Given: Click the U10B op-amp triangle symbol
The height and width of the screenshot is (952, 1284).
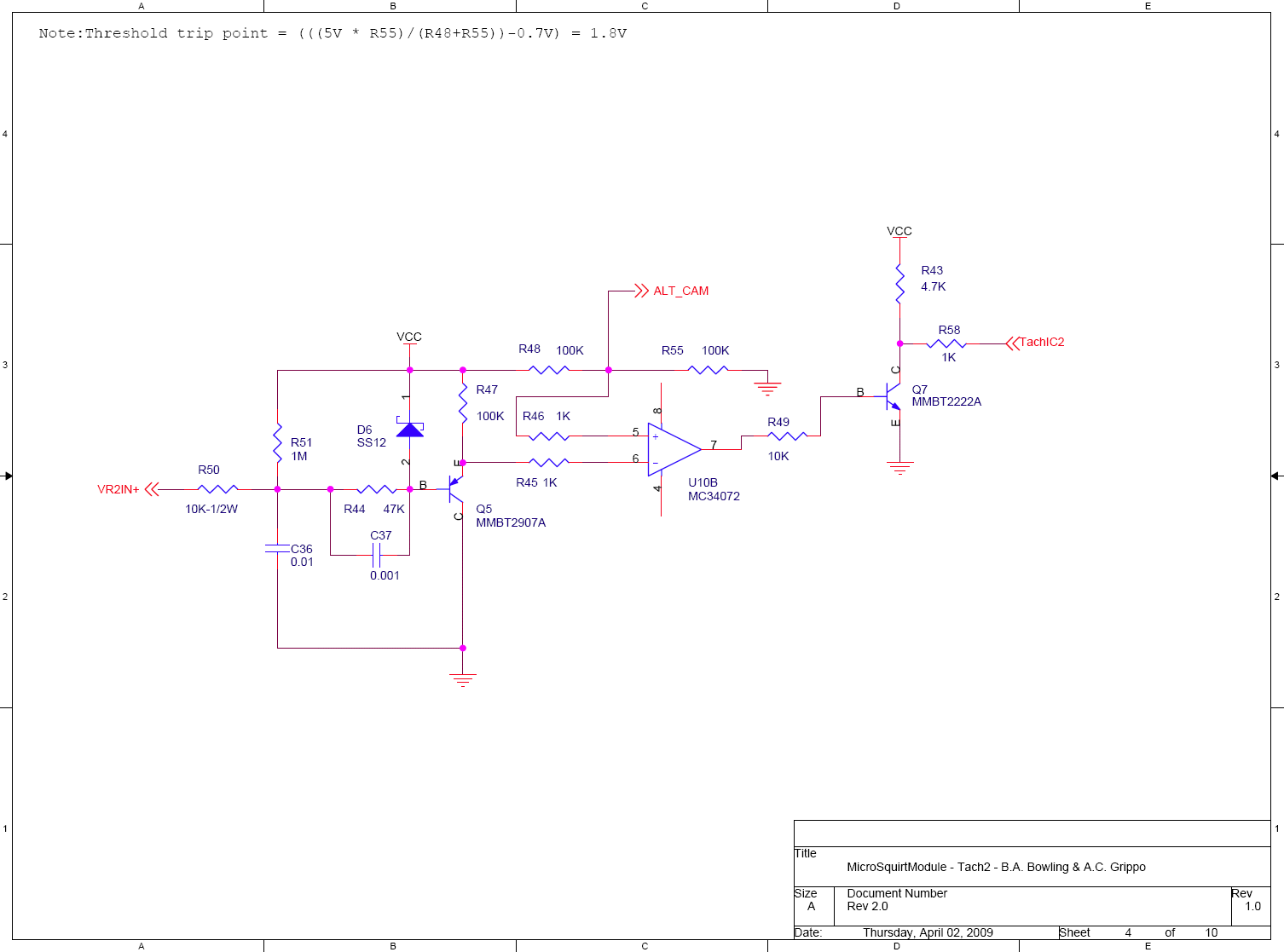Looking at the screenshot, I should [674, 449].
